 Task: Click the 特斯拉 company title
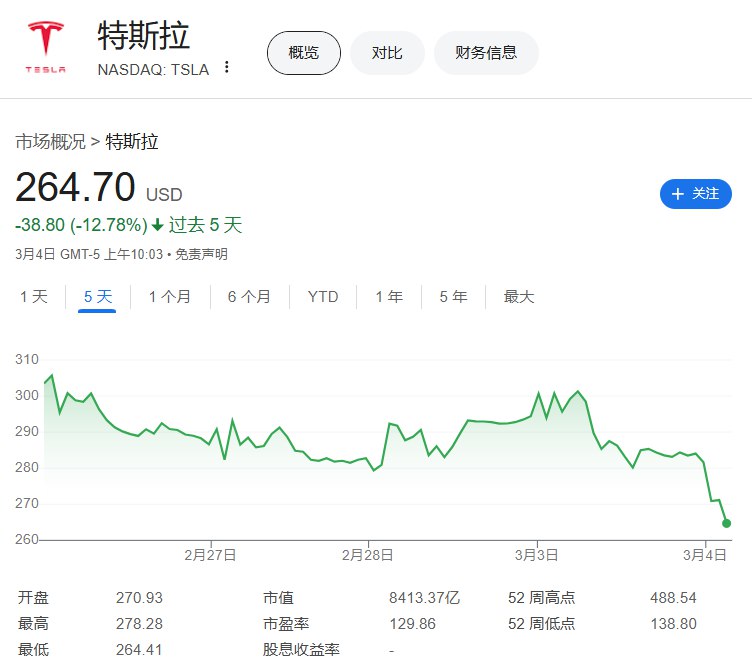pos(143,35)
